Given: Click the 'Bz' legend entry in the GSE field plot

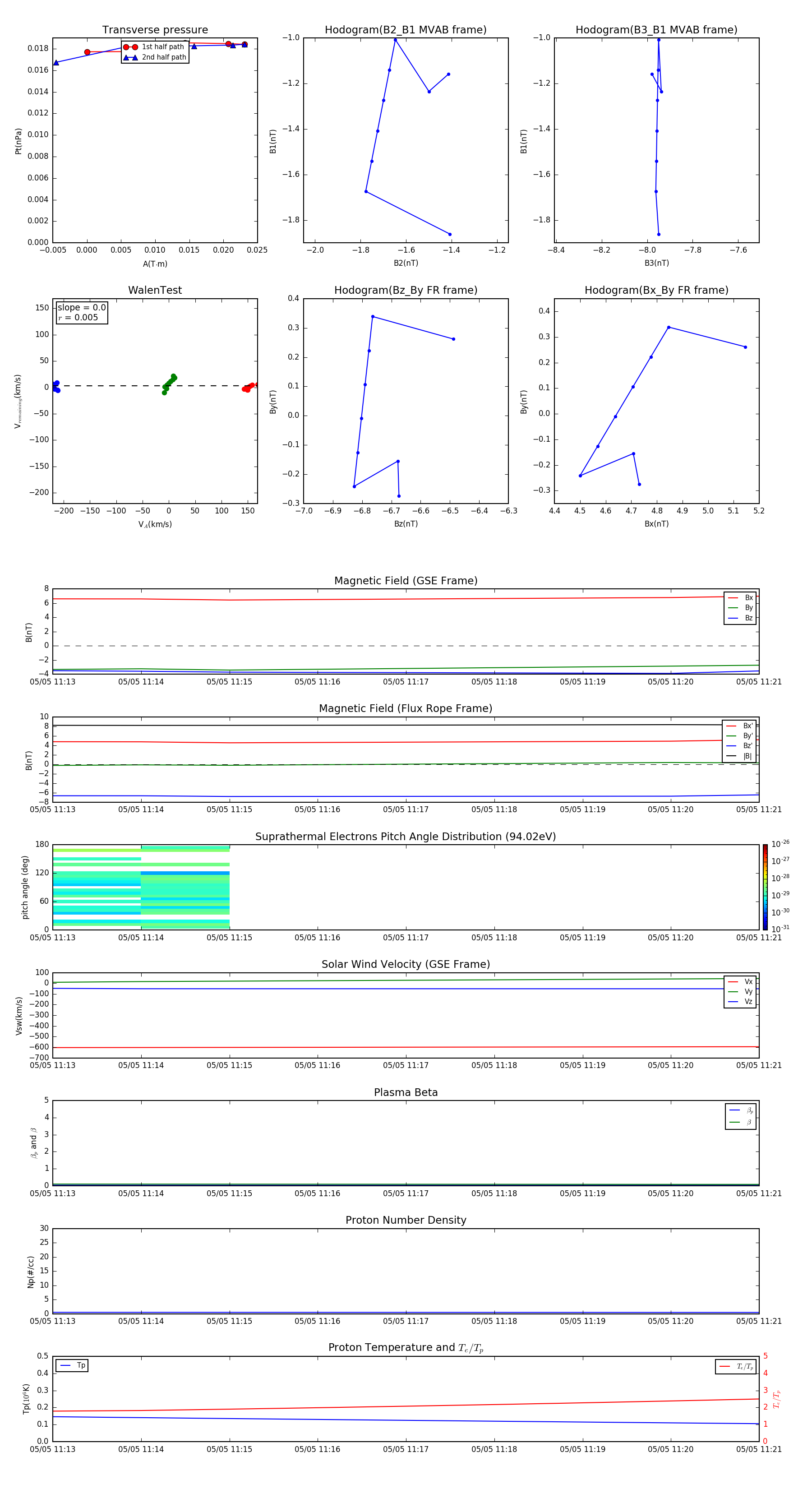Looking at the screenshot, I should 740,618.
